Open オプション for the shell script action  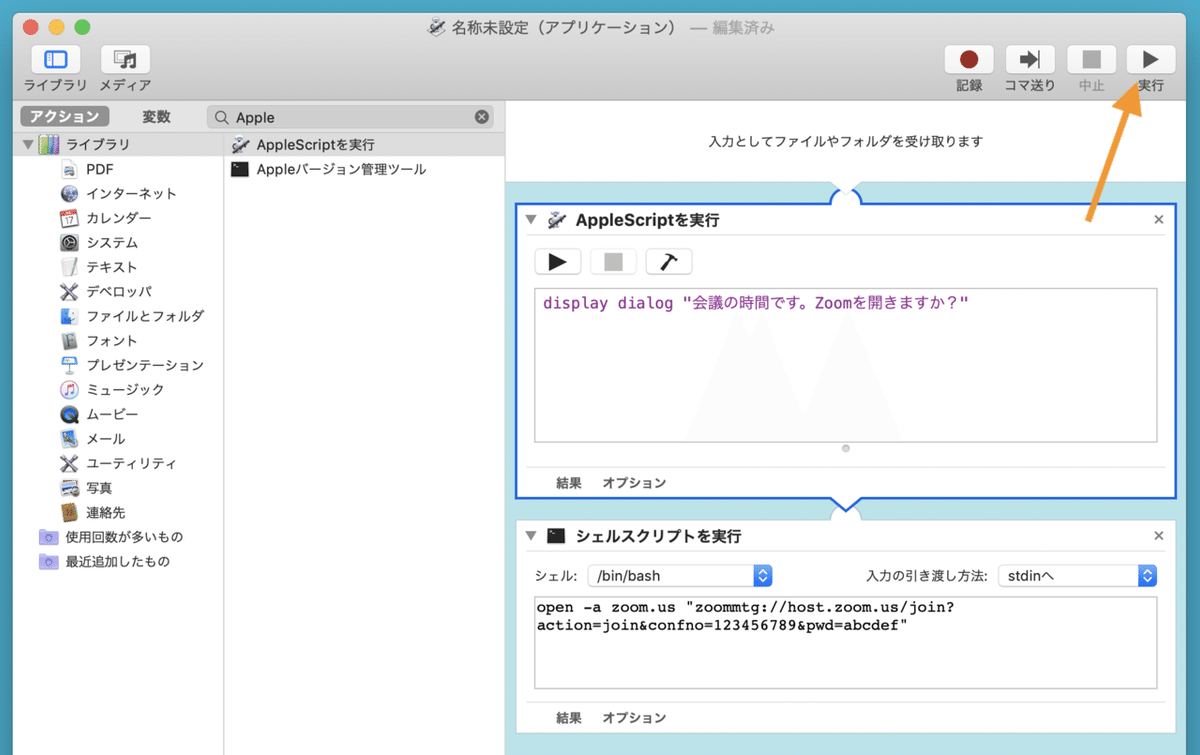(634, 717)
